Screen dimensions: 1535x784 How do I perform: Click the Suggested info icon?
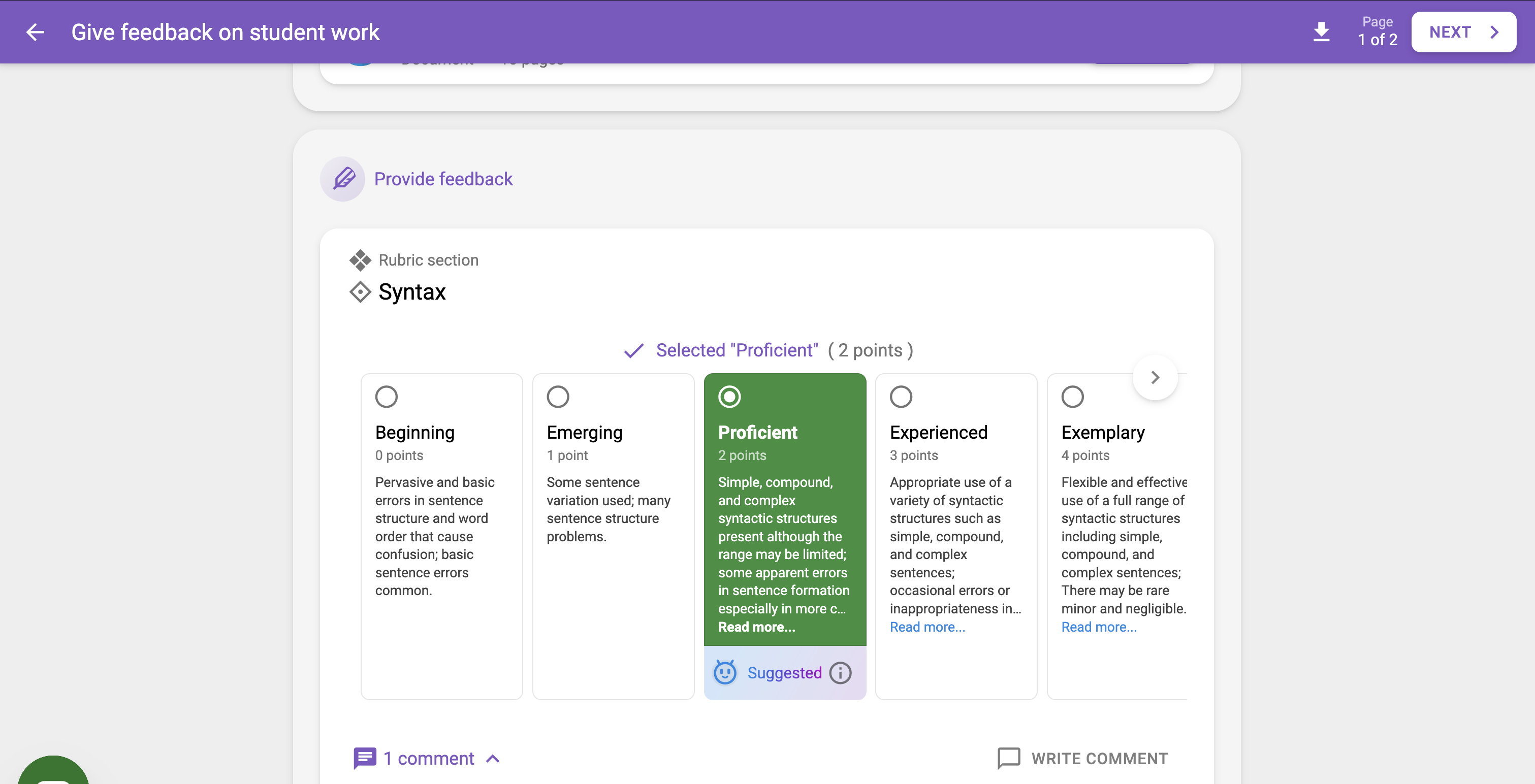[840, 673]
